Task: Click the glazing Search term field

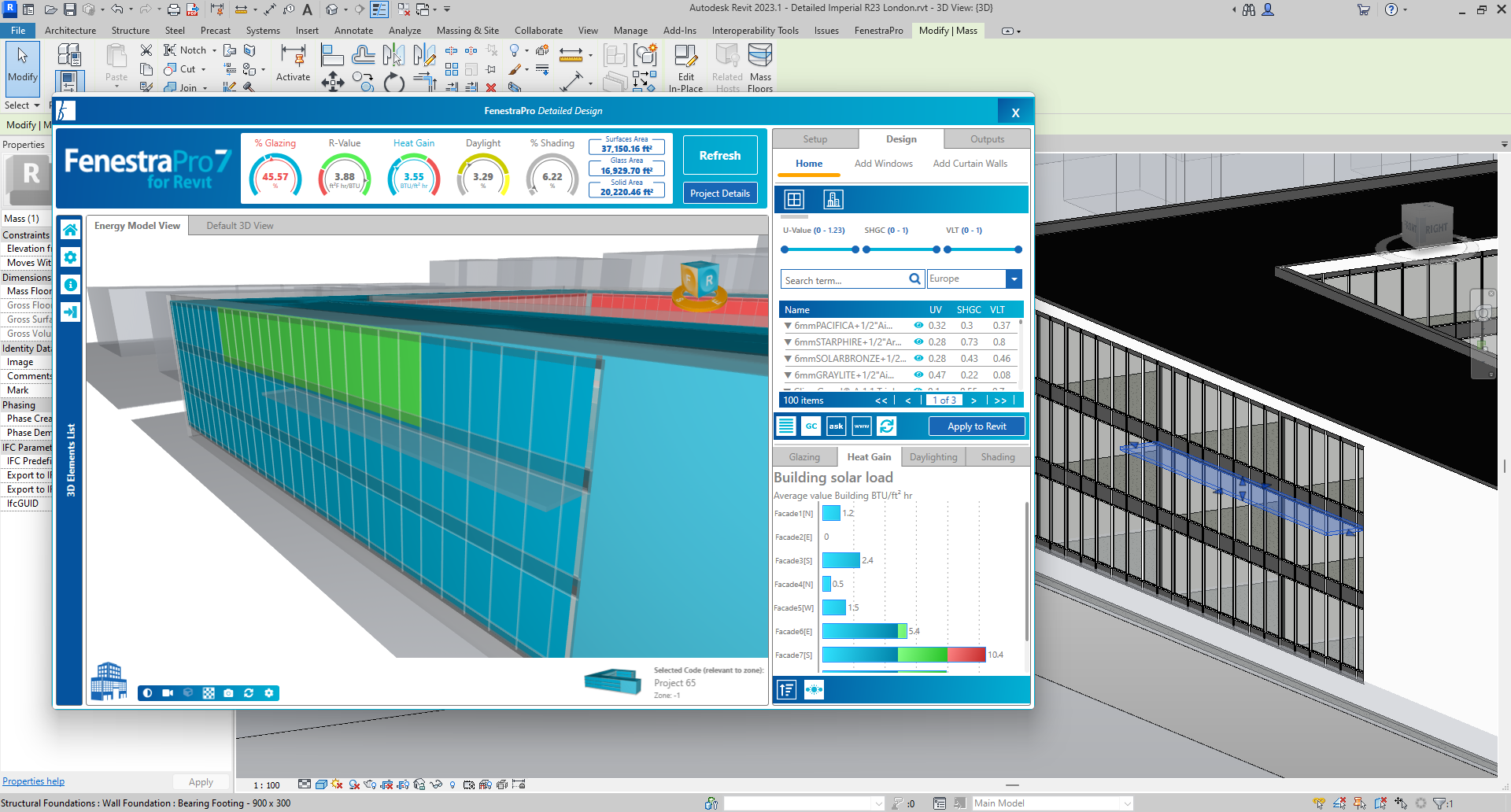Action: pyautogui.click(x=844, y=279)
